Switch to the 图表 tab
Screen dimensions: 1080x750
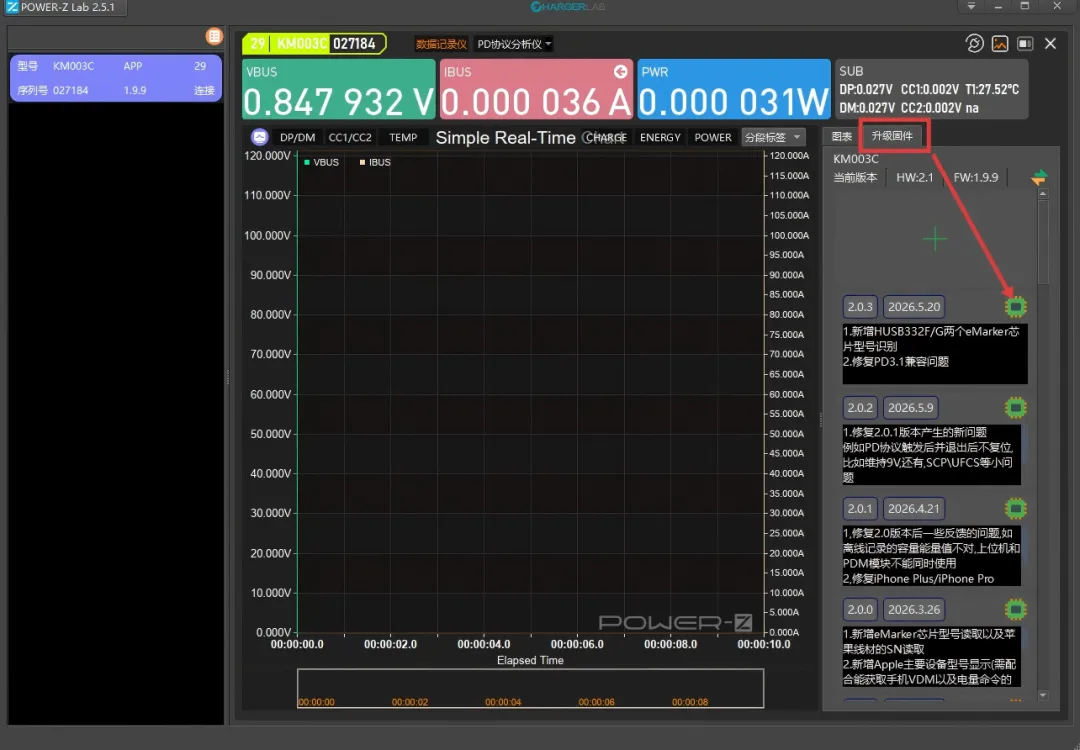(x=842, y=136)
